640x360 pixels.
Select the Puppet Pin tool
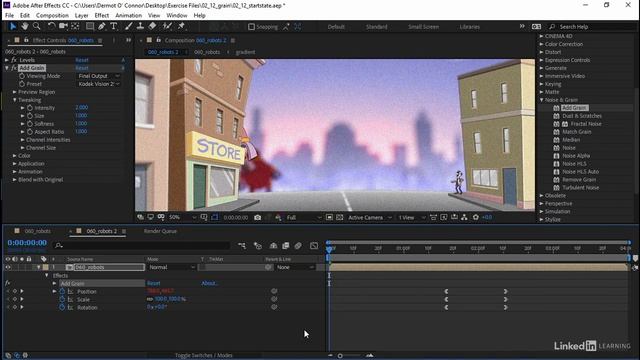pyautogui.click(x=181, y=27)
